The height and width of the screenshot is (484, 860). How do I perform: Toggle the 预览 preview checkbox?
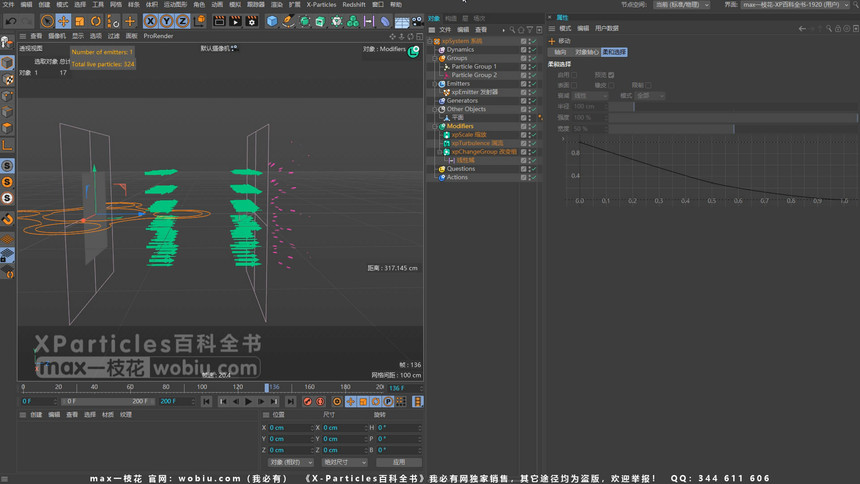coord(611,75)
